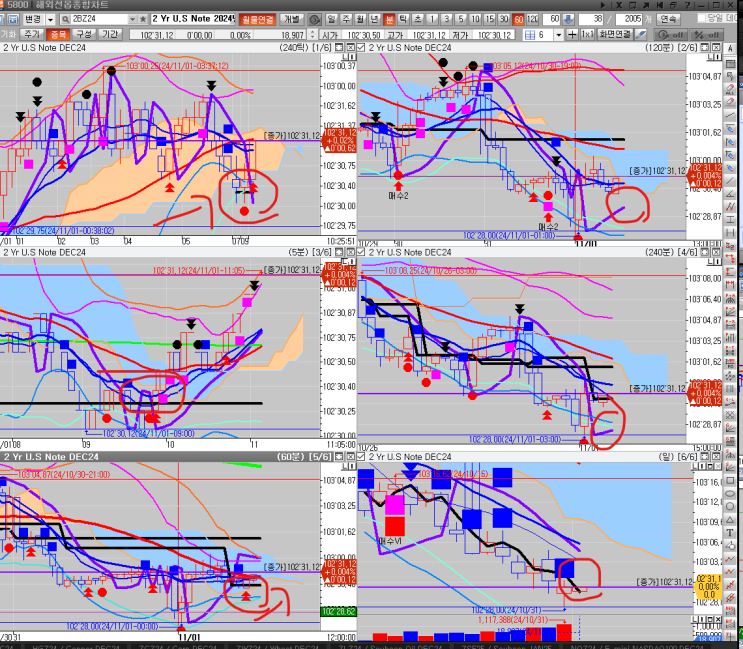Toggle the clock 'off' switch button
This screenshot has width=743, height=649.
(671, 35)
